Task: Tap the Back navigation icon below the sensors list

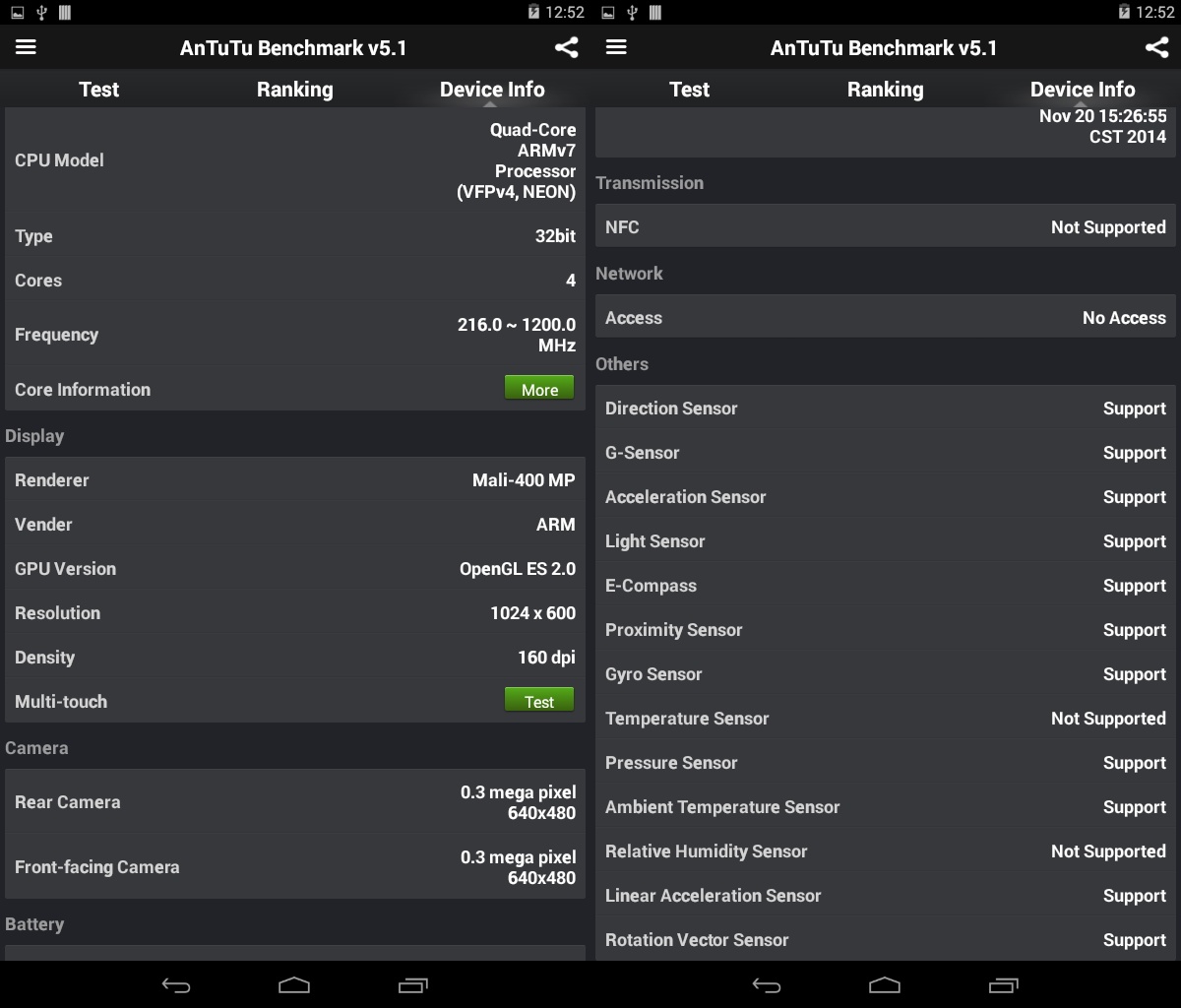Action: (767, 985)
